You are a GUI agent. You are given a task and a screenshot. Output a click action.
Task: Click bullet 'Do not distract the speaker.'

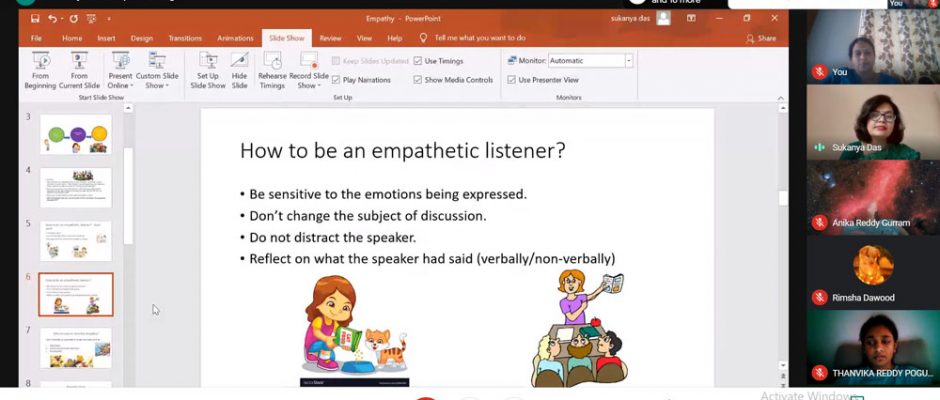pyautogui.click(x=333, y=237)
